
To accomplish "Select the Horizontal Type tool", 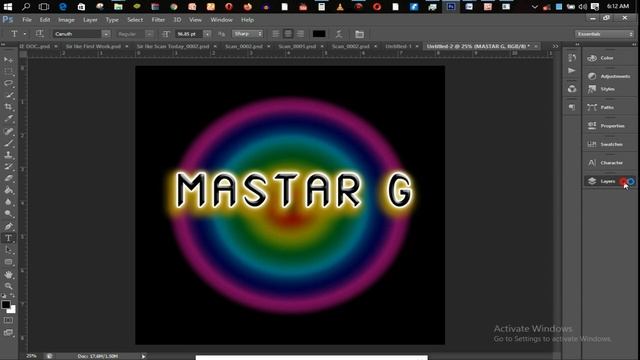I will click(9, 238).
